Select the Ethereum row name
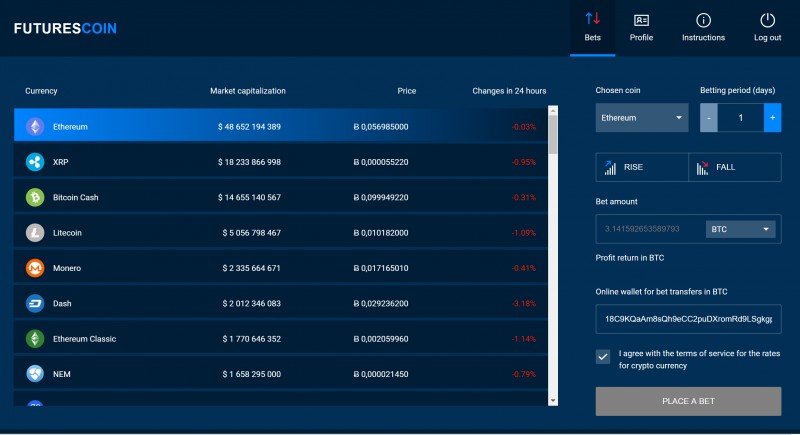The width and height of the screenshot is (800, 435). point(70,126)
